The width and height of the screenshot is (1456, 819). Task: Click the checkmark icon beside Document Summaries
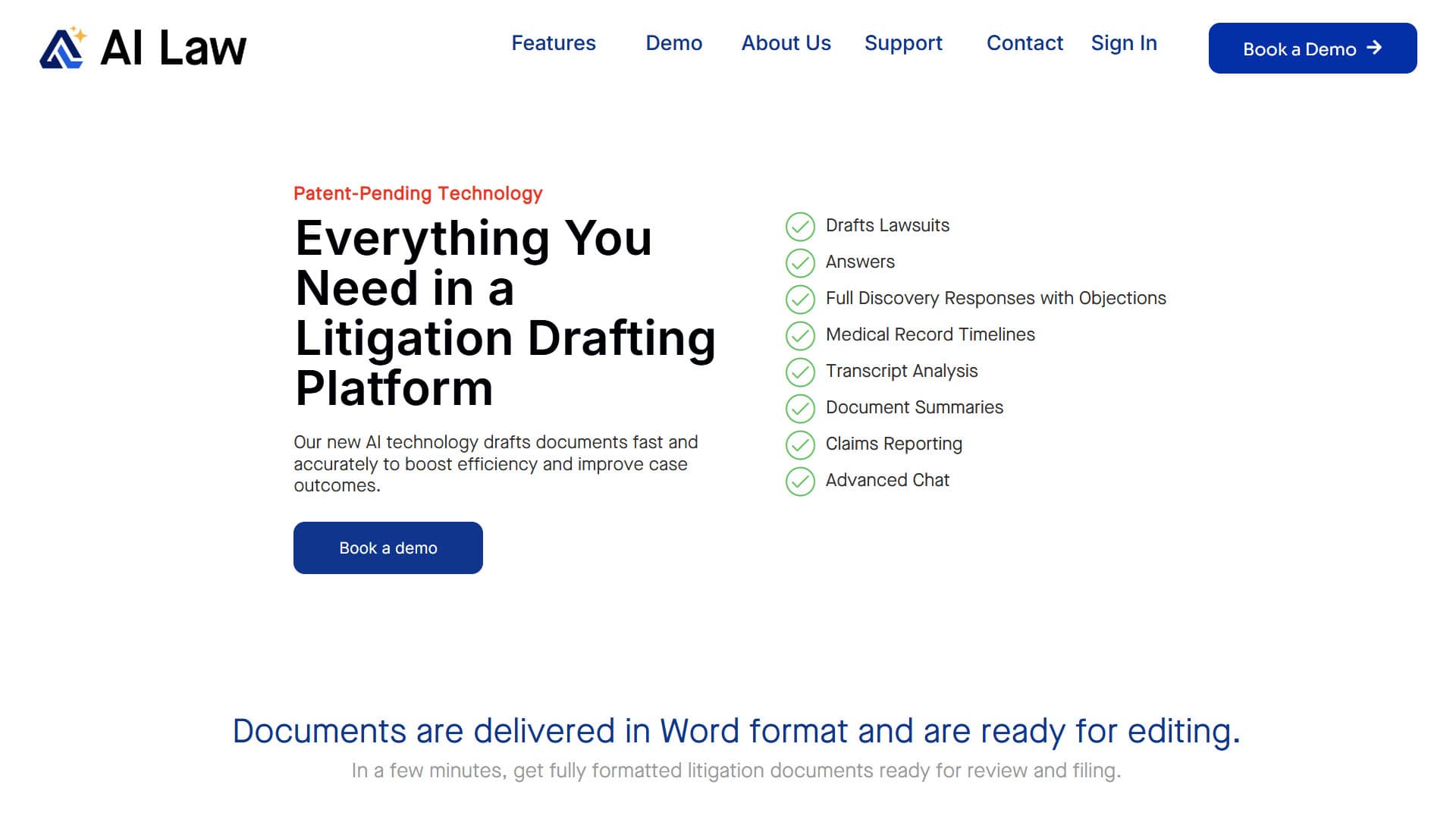800,408
